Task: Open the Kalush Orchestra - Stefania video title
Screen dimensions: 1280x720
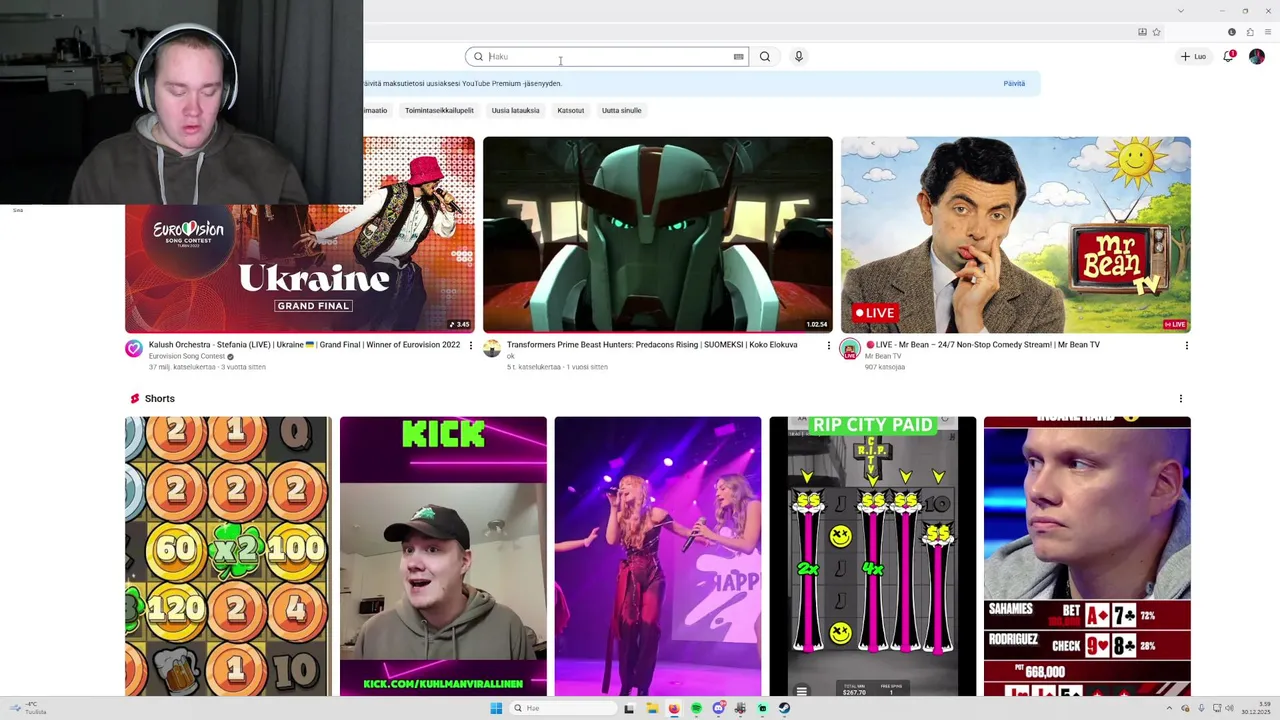Action: pyautogui.click(x=304, y=345)
